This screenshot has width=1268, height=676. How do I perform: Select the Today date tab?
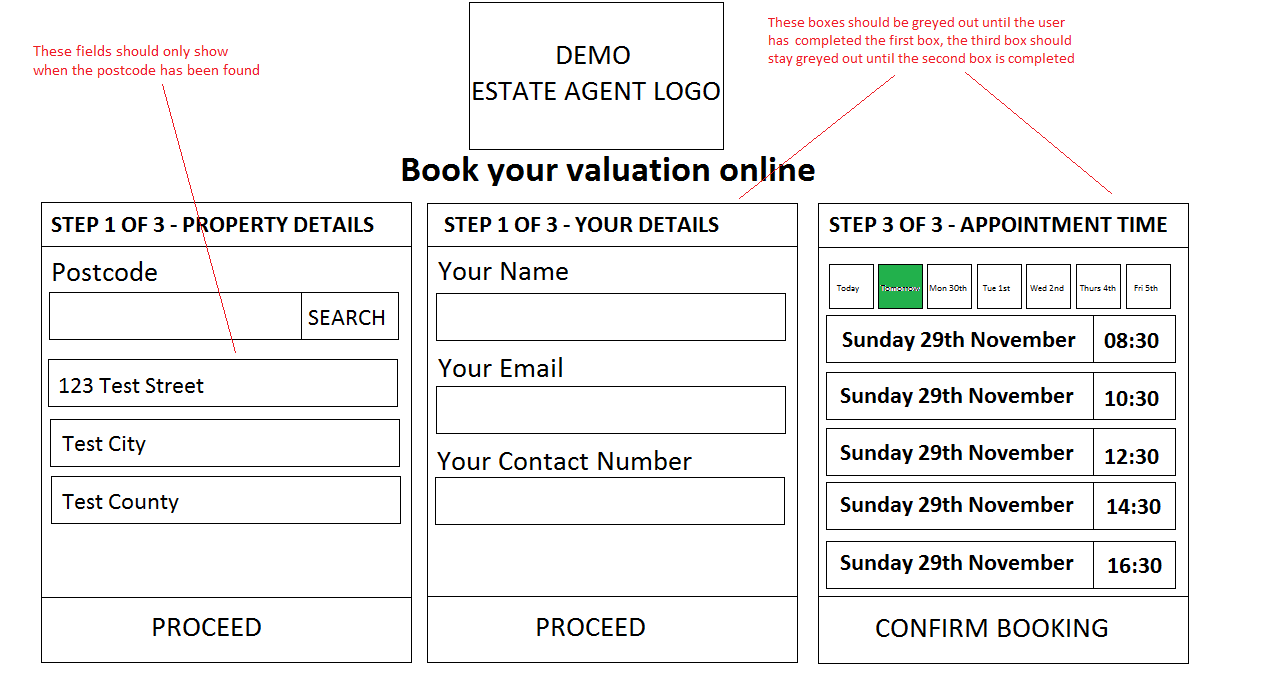(x=850, y=287)
